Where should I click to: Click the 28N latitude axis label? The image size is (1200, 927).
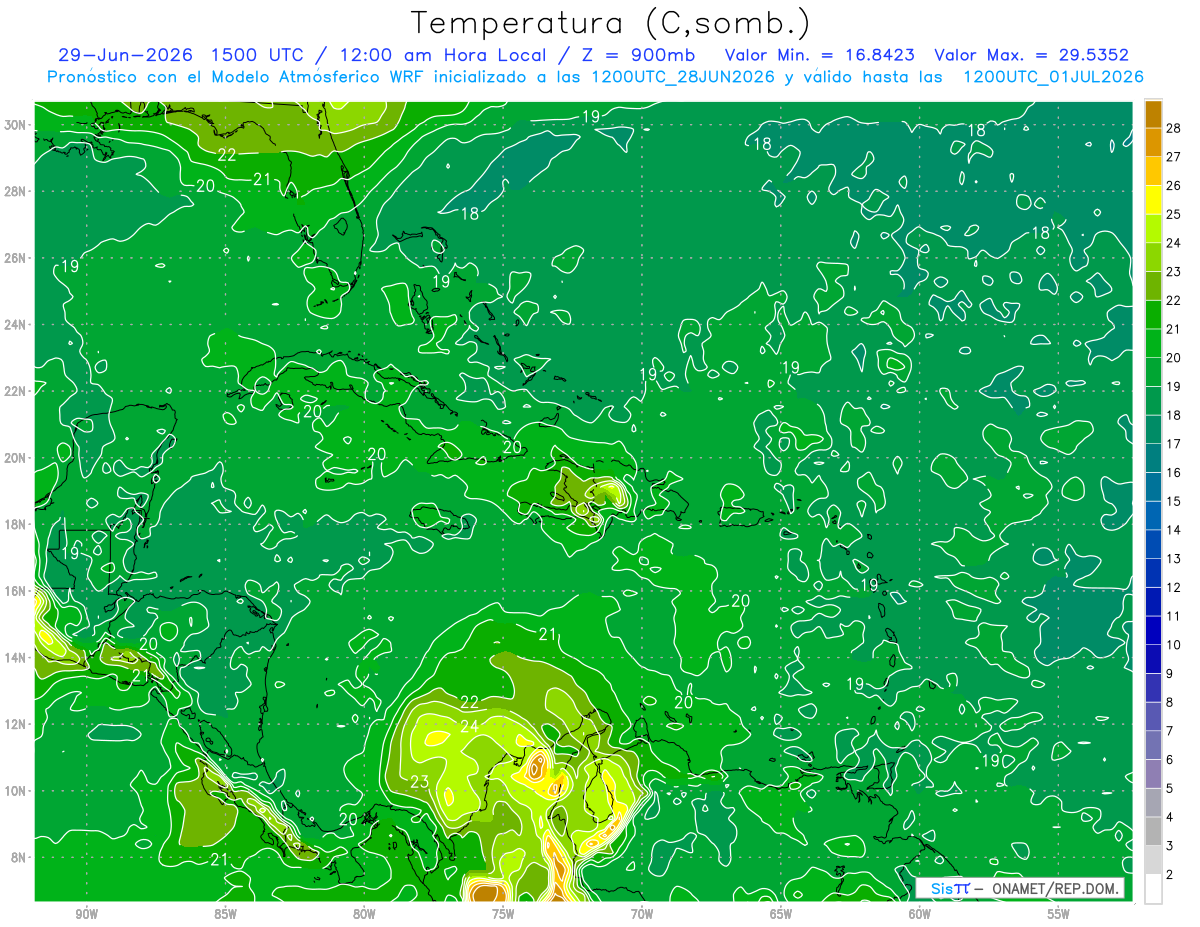pos(17,191)
